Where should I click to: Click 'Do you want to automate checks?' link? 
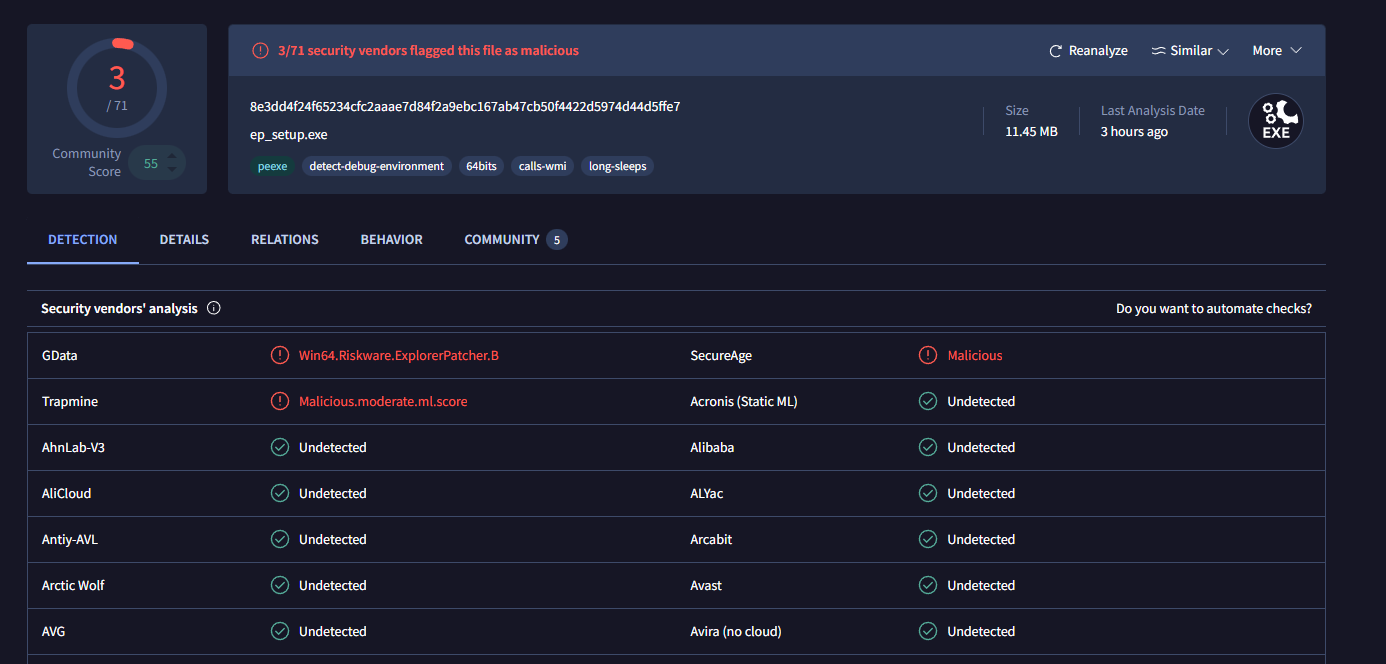click(1213, 308)
